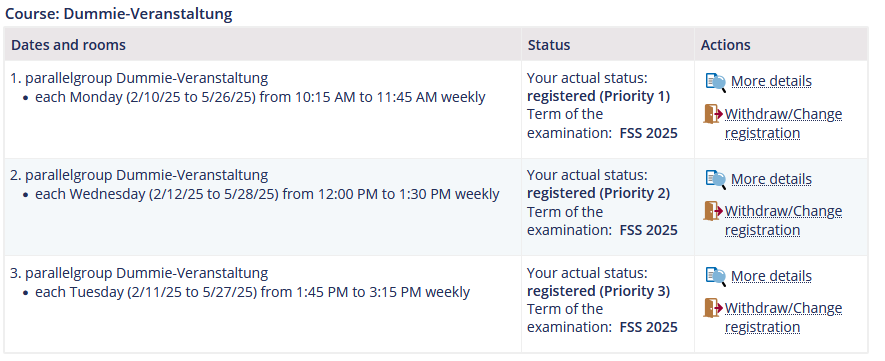Screen dimensions: 885x361
Task: Open More details link for Monday group
Action: 771,81
